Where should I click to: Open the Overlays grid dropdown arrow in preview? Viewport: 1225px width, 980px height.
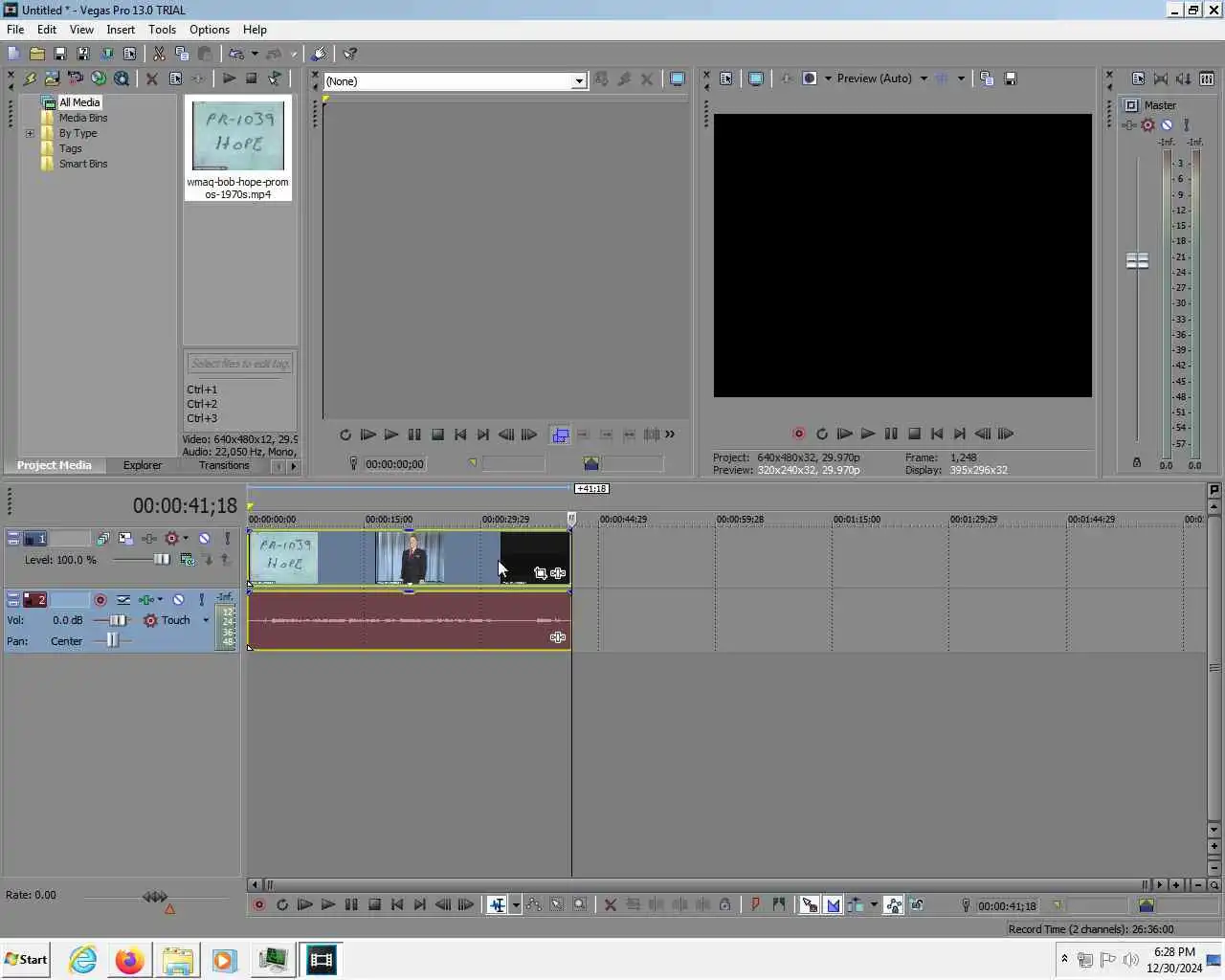click(961, 78)
